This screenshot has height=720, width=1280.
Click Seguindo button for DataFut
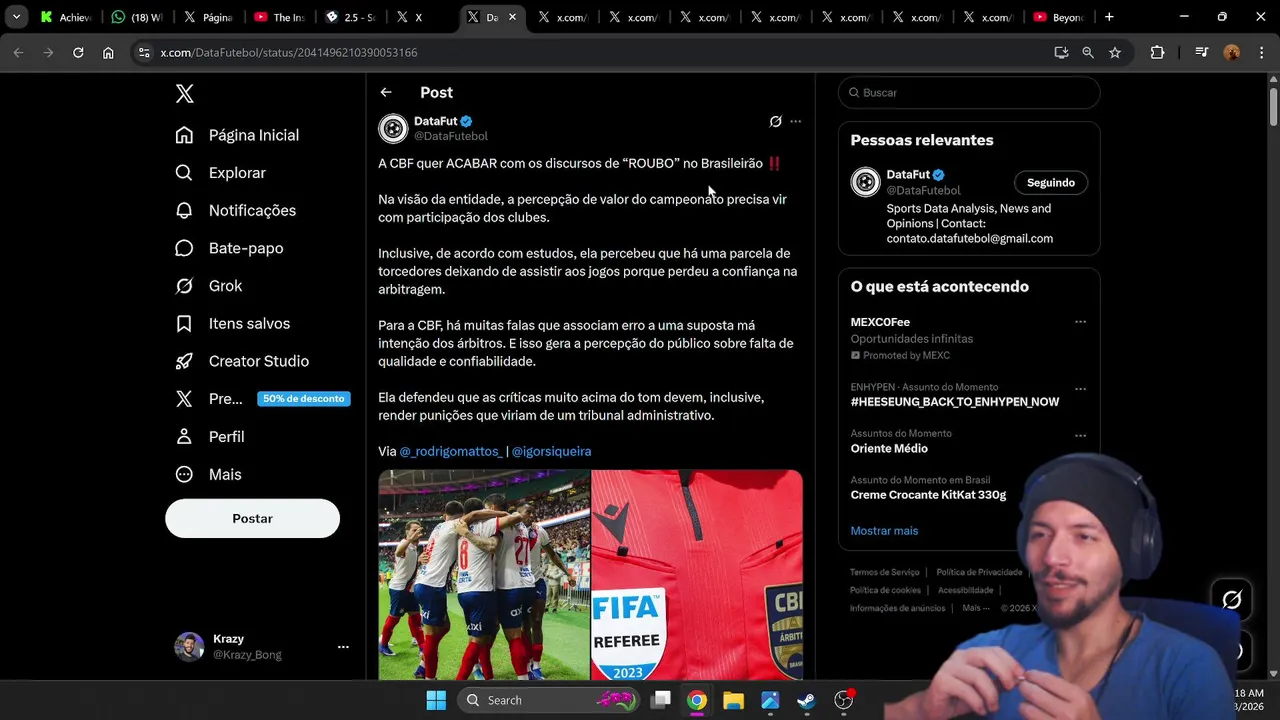pos(1050,183)
